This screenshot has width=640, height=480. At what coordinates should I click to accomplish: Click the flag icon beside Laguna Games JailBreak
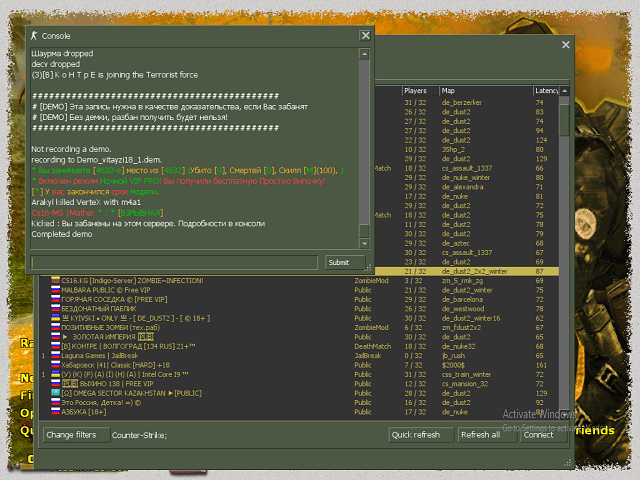56,356
